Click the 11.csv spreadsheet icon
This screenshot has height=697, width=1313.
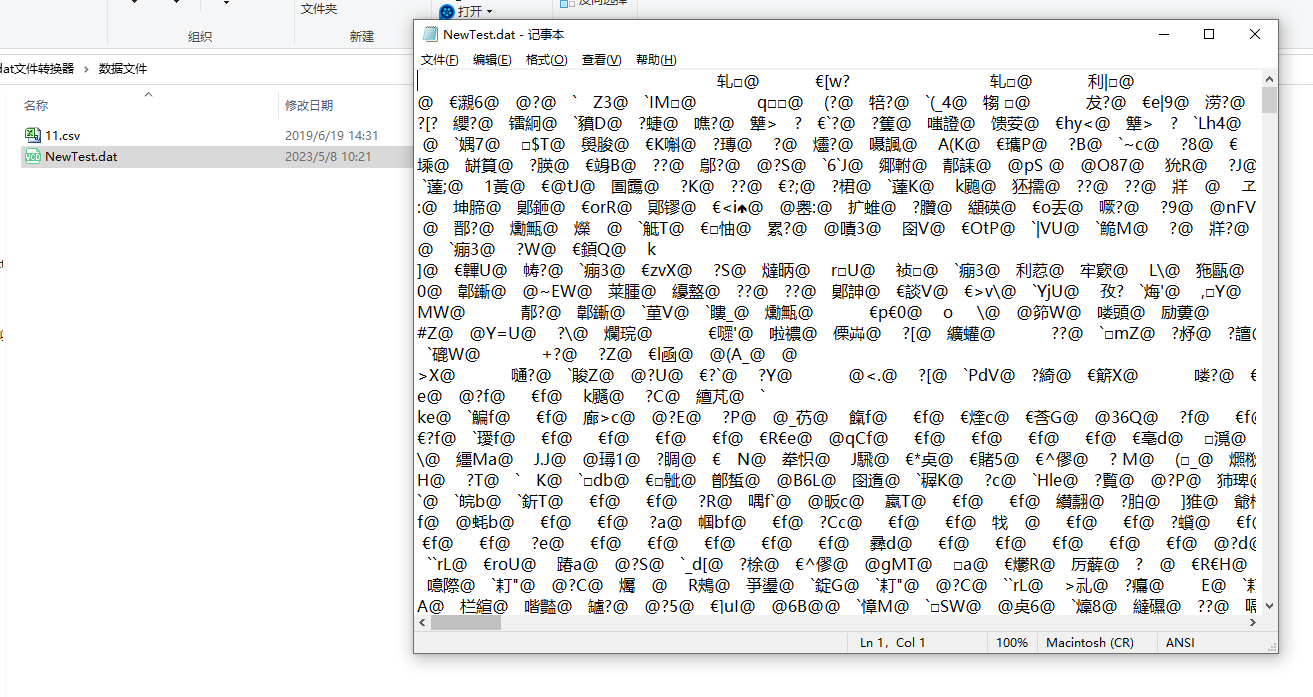[32, 135]
